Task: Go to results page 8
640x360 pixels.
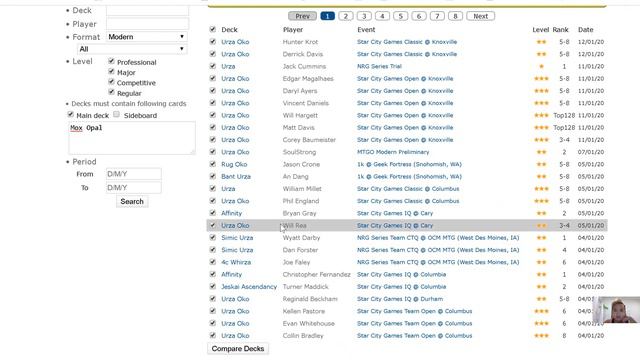Action: pyautogui.click(x=455, y=16)
